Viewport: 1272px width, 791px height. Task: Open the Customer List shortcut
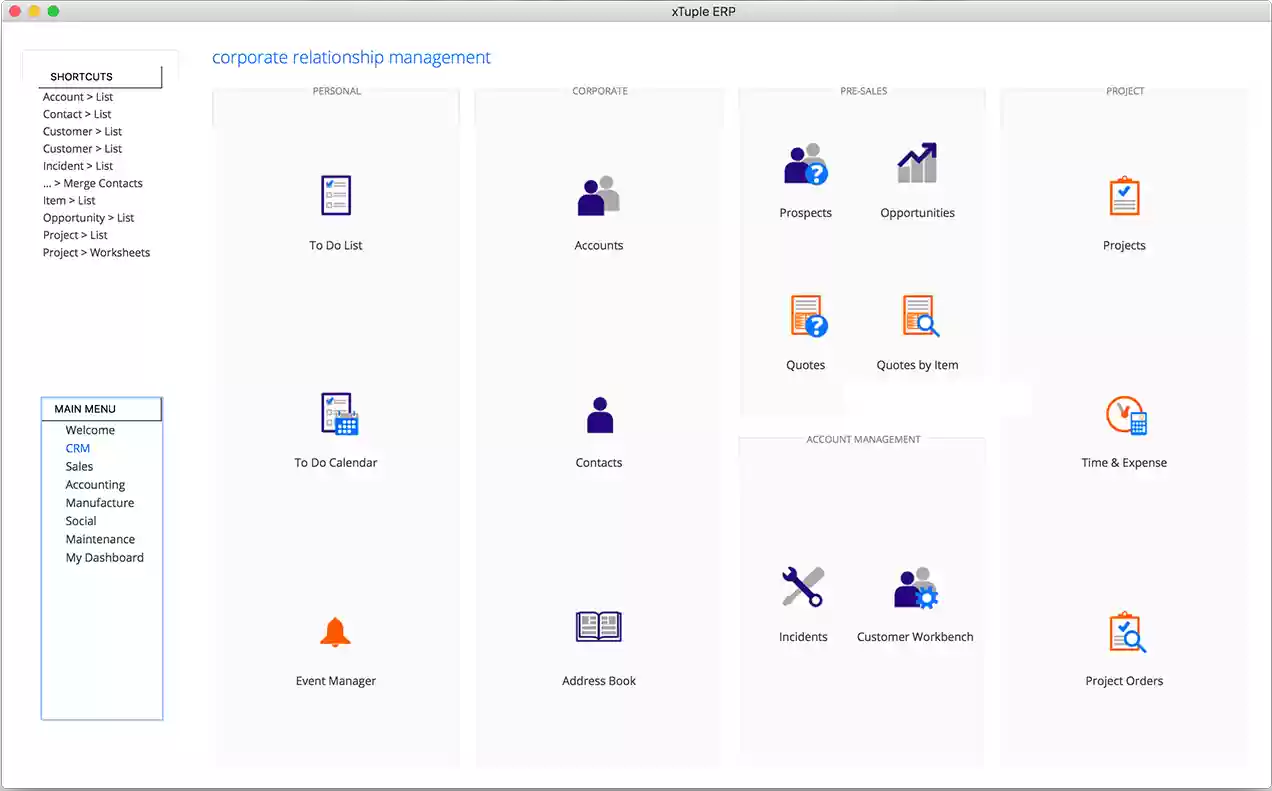(82, 131)
